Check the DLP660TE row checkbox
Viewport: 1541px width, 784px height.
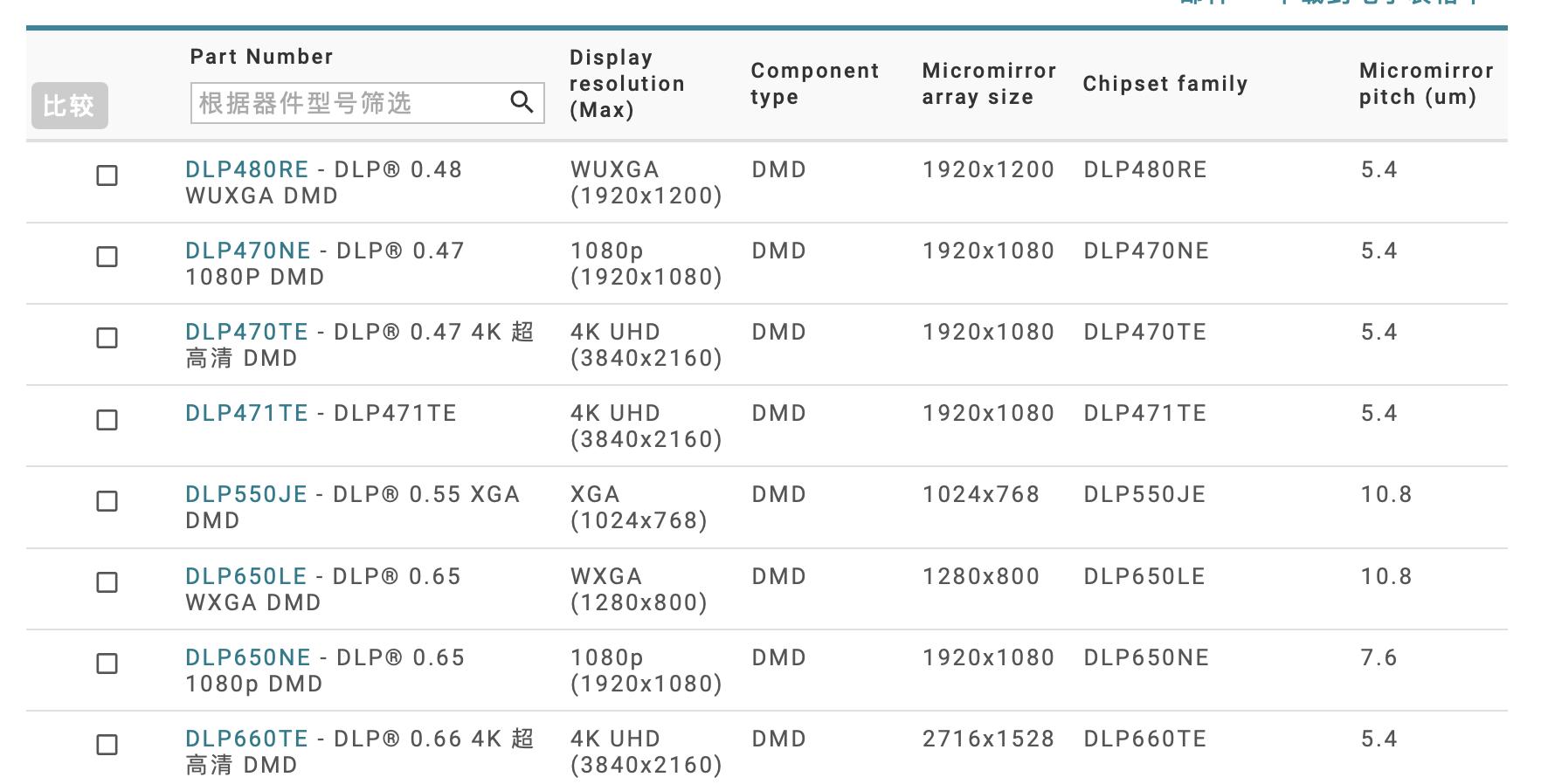(x=107, y=745)
